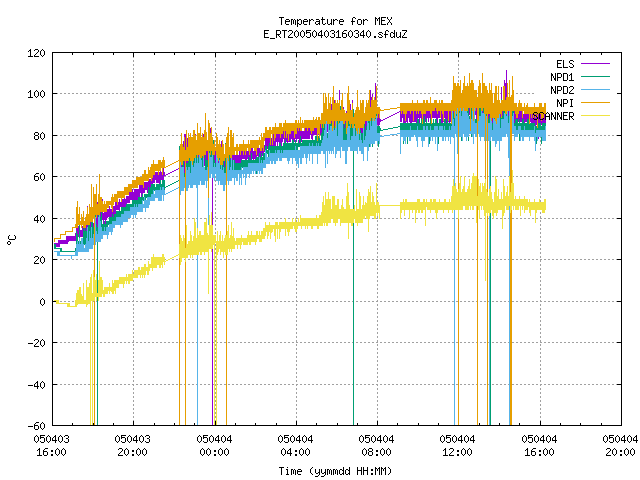Click the purple ELS legend line sample

pyautogui.click(x=595, y=64)
